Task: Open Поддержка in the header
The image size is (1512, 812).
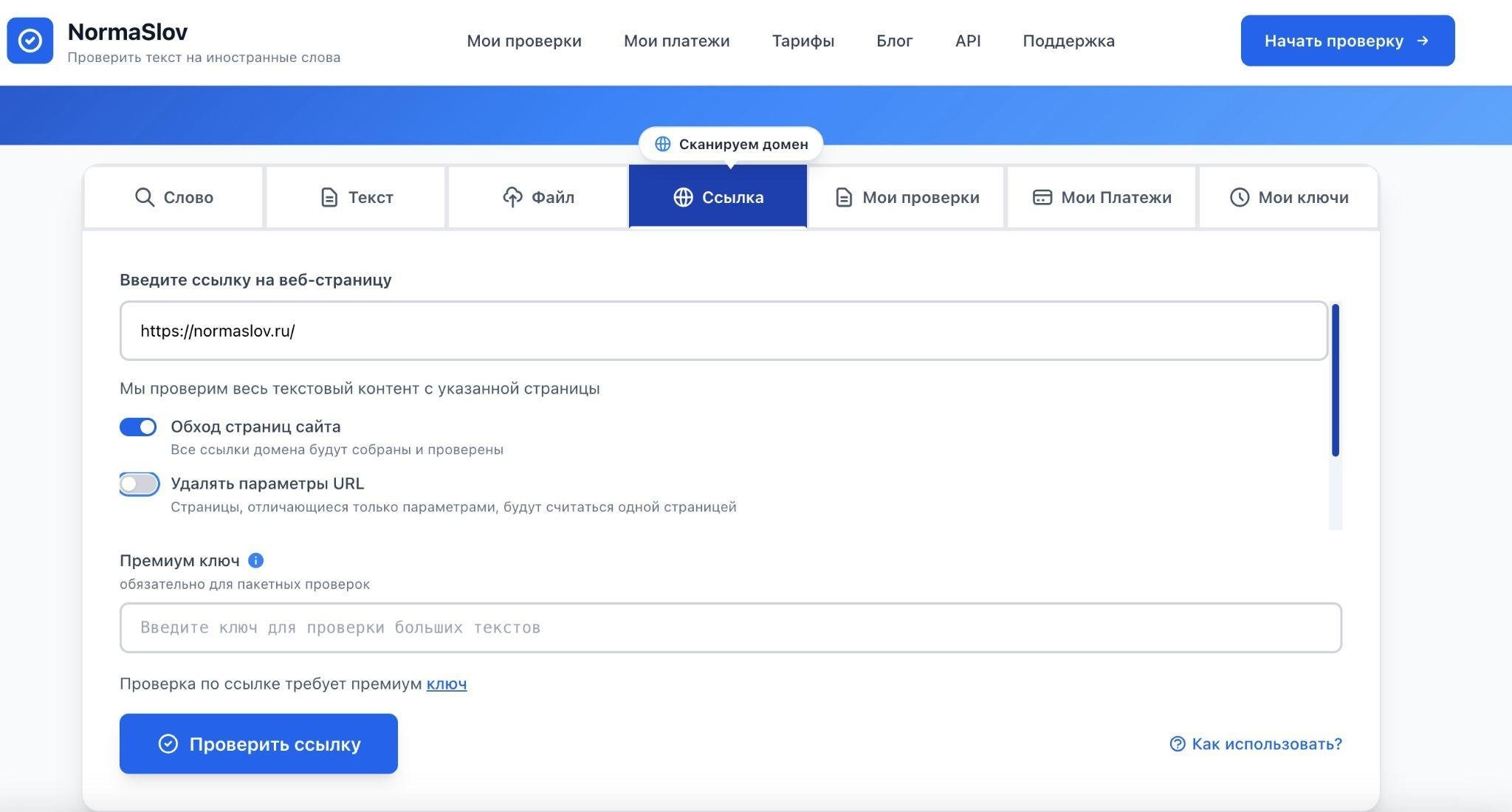Action: pyautogui.click(x=1068, y=41)
